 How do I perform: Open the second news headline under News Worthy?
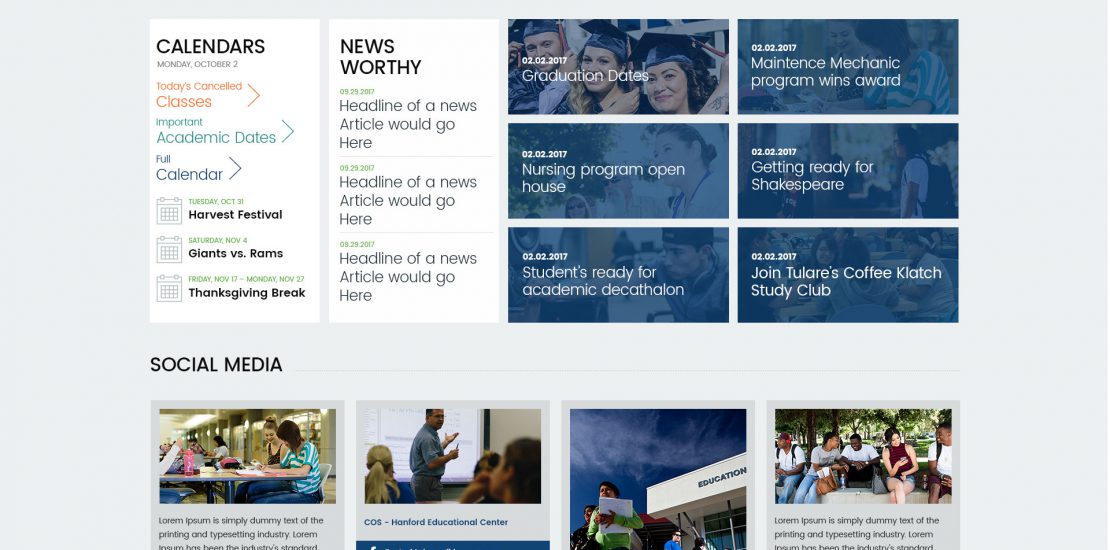tap(408, 200)
